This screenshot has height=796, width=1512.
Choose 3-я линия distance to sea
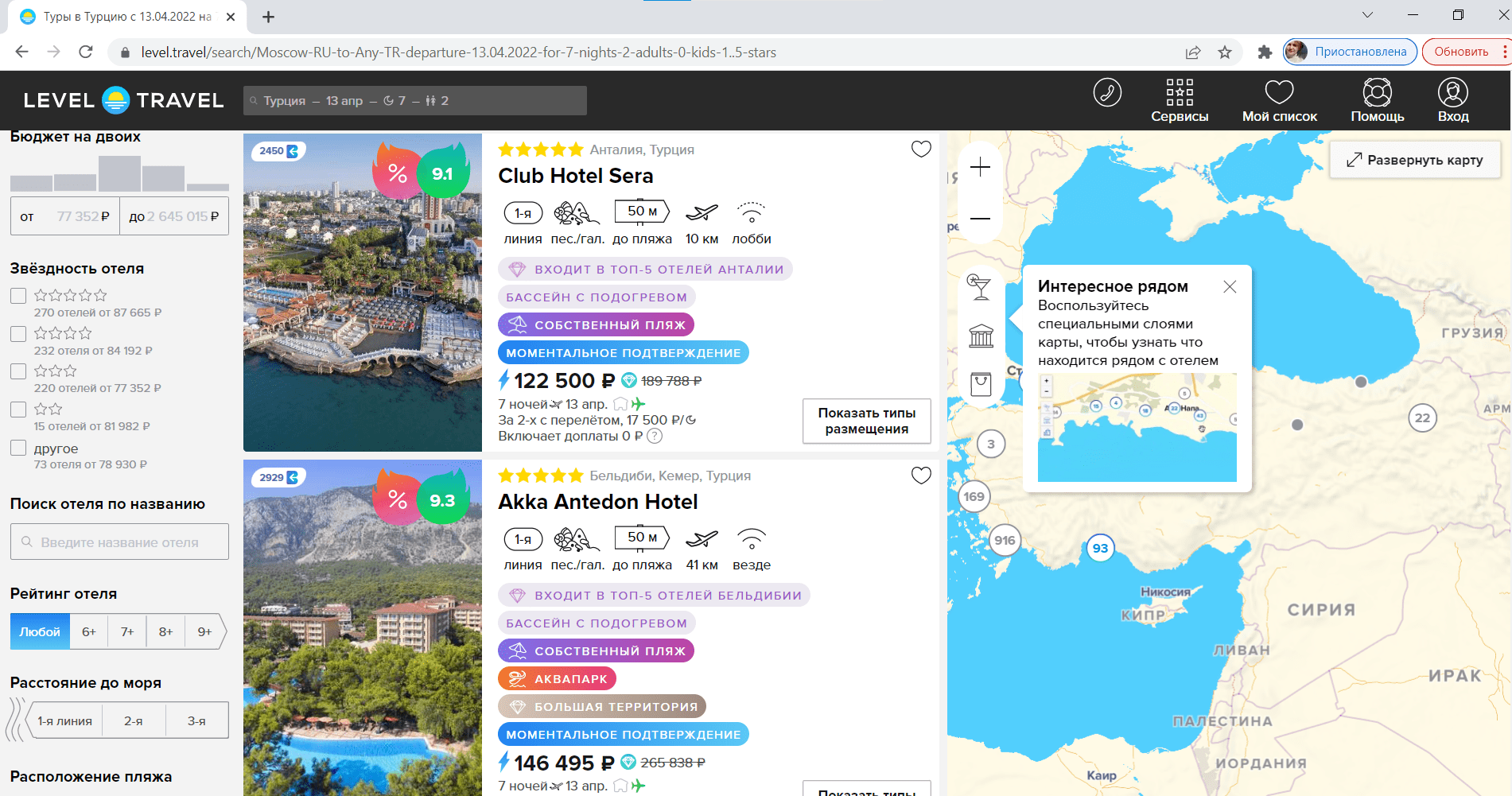[196, 720]
